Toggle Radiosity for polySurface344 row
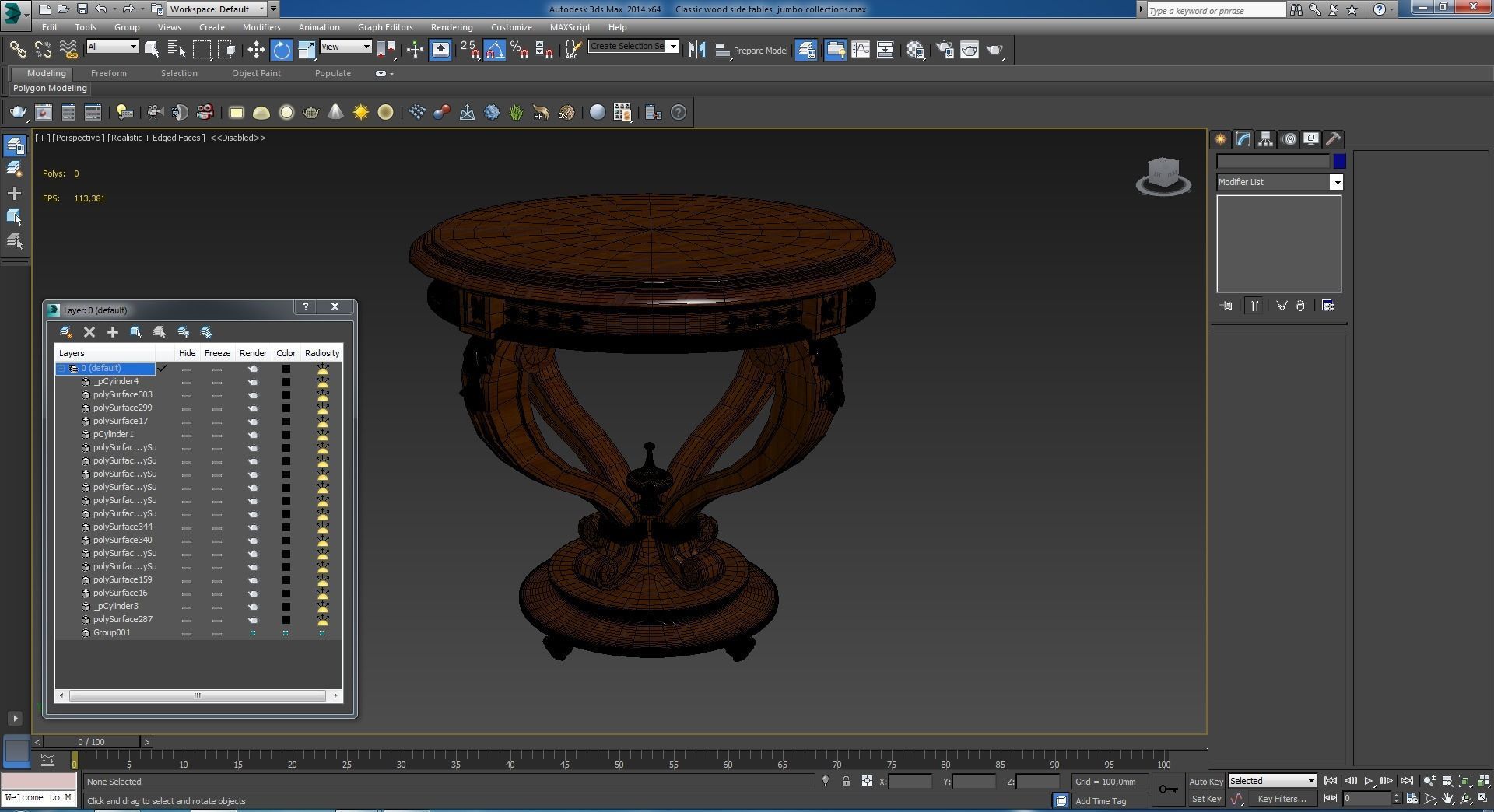 tap(322, 527)
